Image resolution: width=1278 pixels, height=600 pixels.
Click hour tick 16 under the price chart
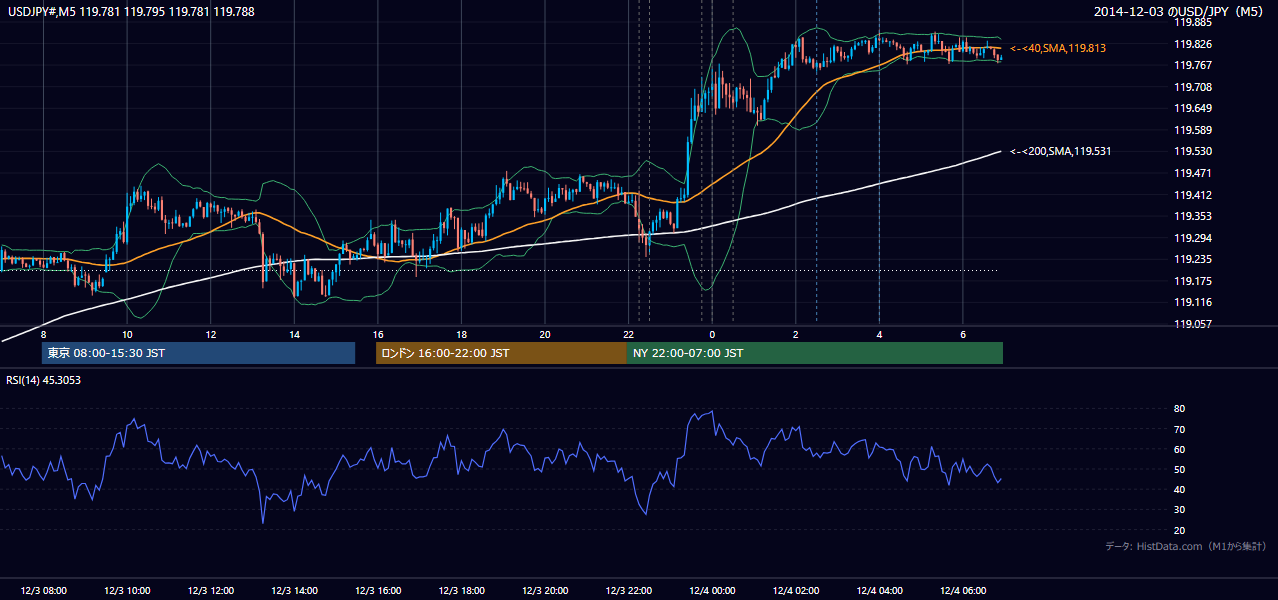click(x=377, y=334)
